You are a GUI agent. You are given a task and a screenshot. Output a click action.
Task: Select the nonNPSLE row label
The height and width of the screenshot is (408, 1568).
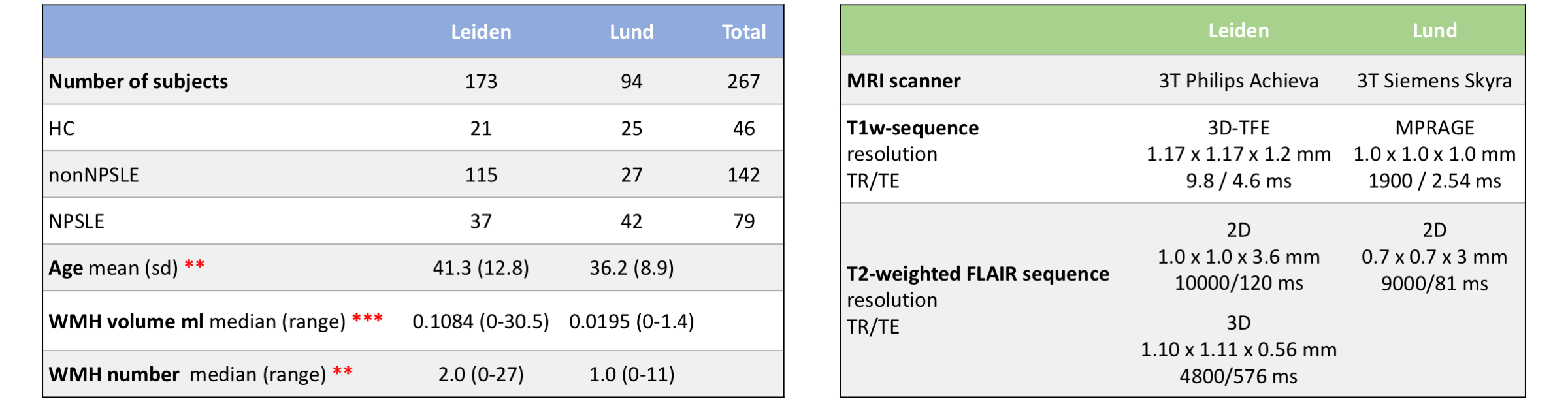pyautogui.click(x=94, y=175)
